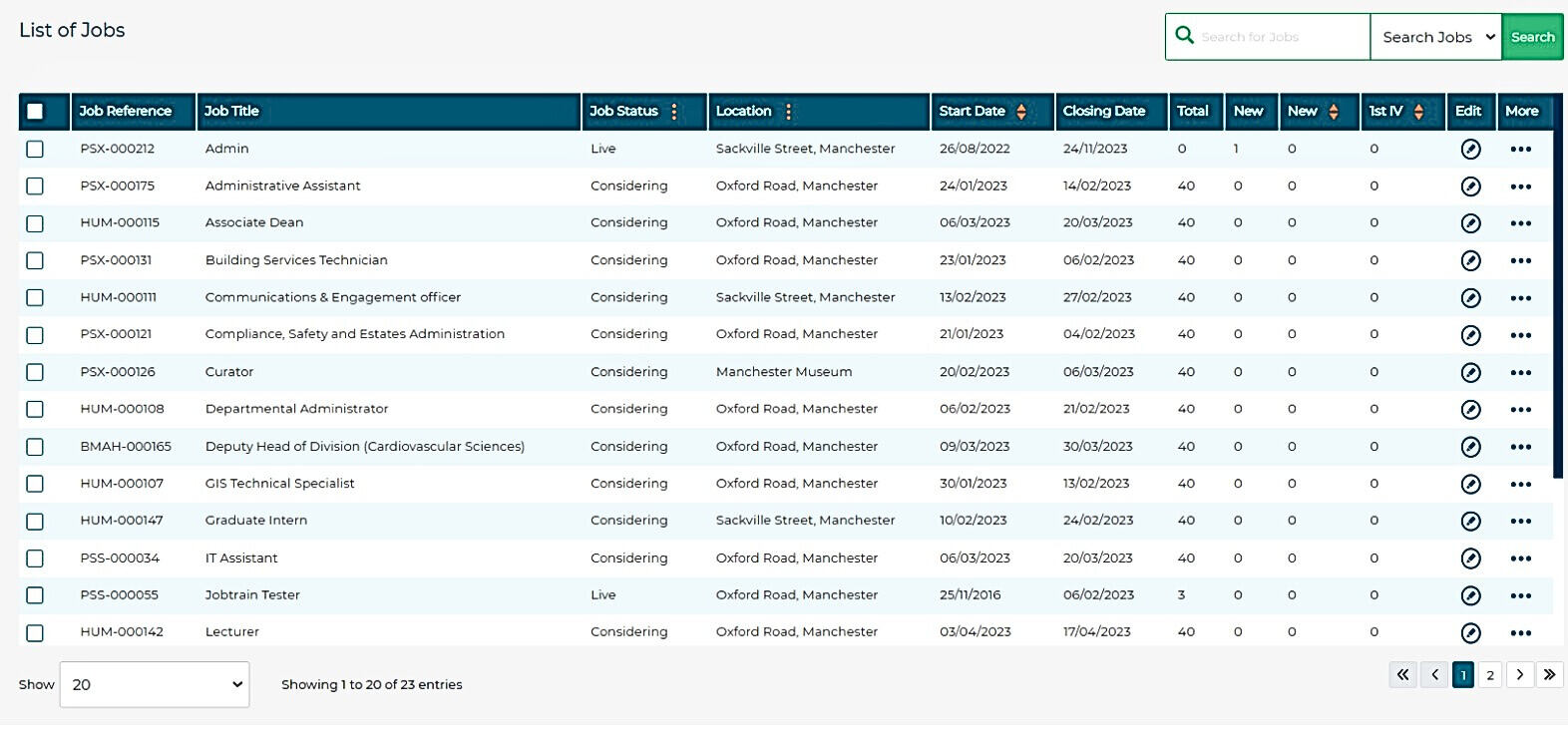Edit the Departmental Administrator job
This screenshot has height=745, width=1568.
(x=1470, y=410)
